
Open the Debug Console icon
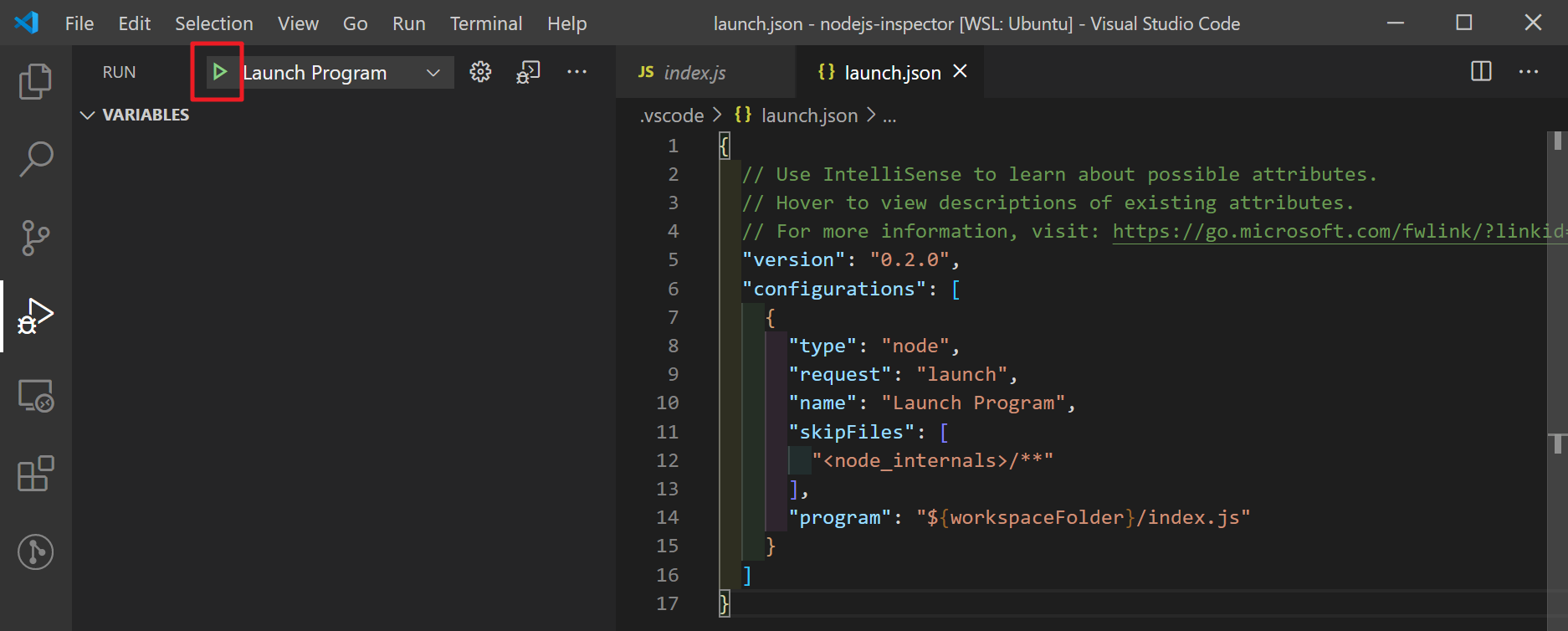pos(528,72)
